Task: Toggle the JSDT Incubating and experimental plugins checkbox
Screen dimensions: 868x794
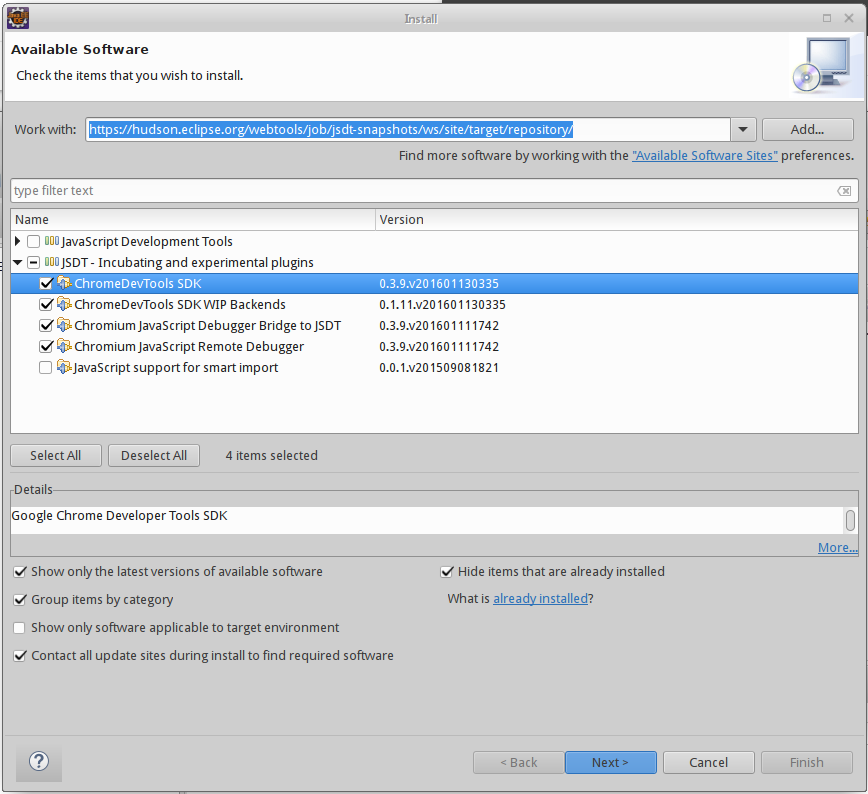Action: (33, 262)
